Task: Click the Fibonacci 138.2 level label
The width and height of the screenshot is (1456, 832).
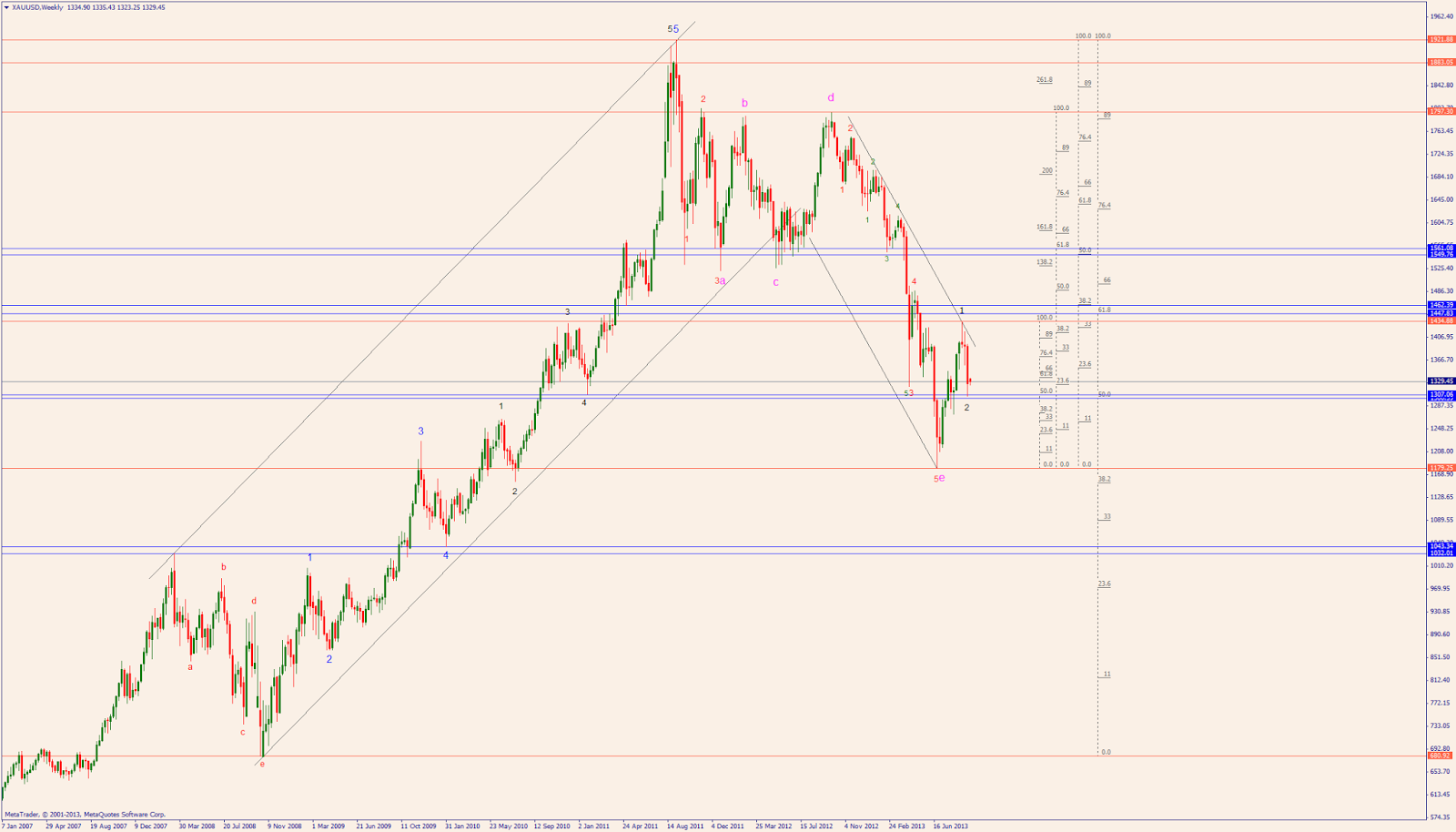Action: [x=1045, y=261]
